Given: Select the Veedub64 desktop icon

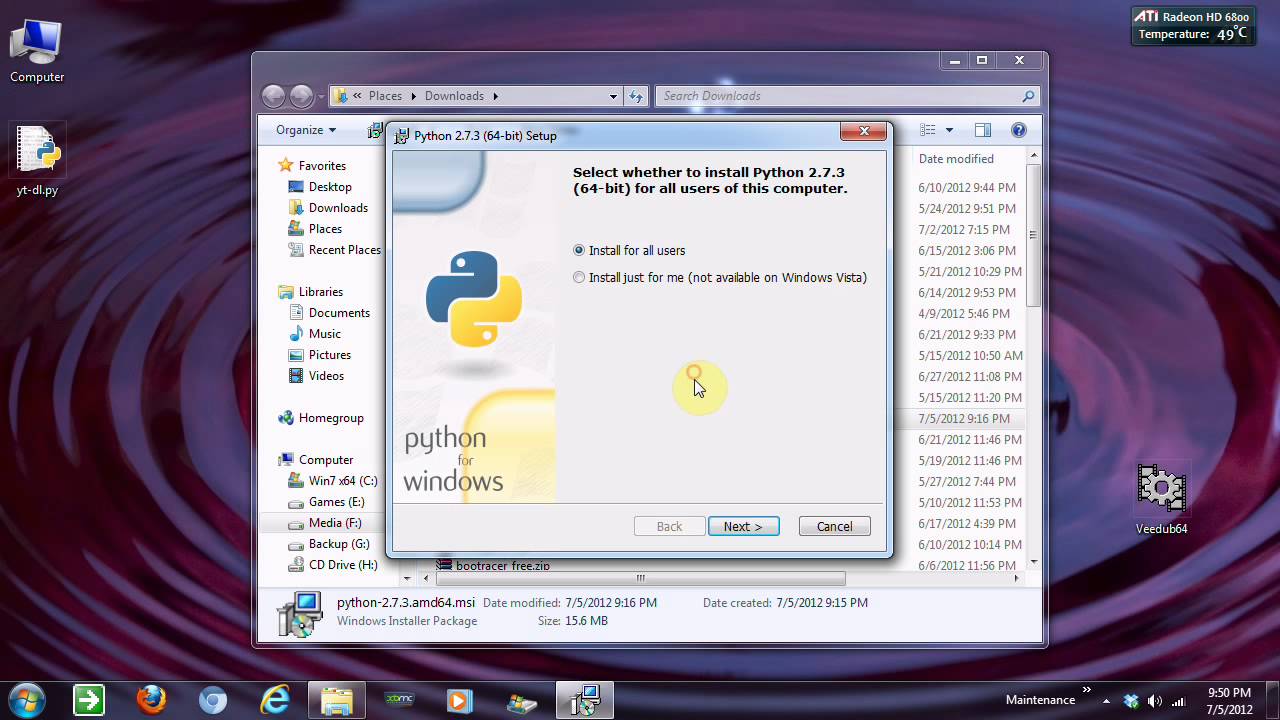Looking at the screenshot, I should point(1161,500).
